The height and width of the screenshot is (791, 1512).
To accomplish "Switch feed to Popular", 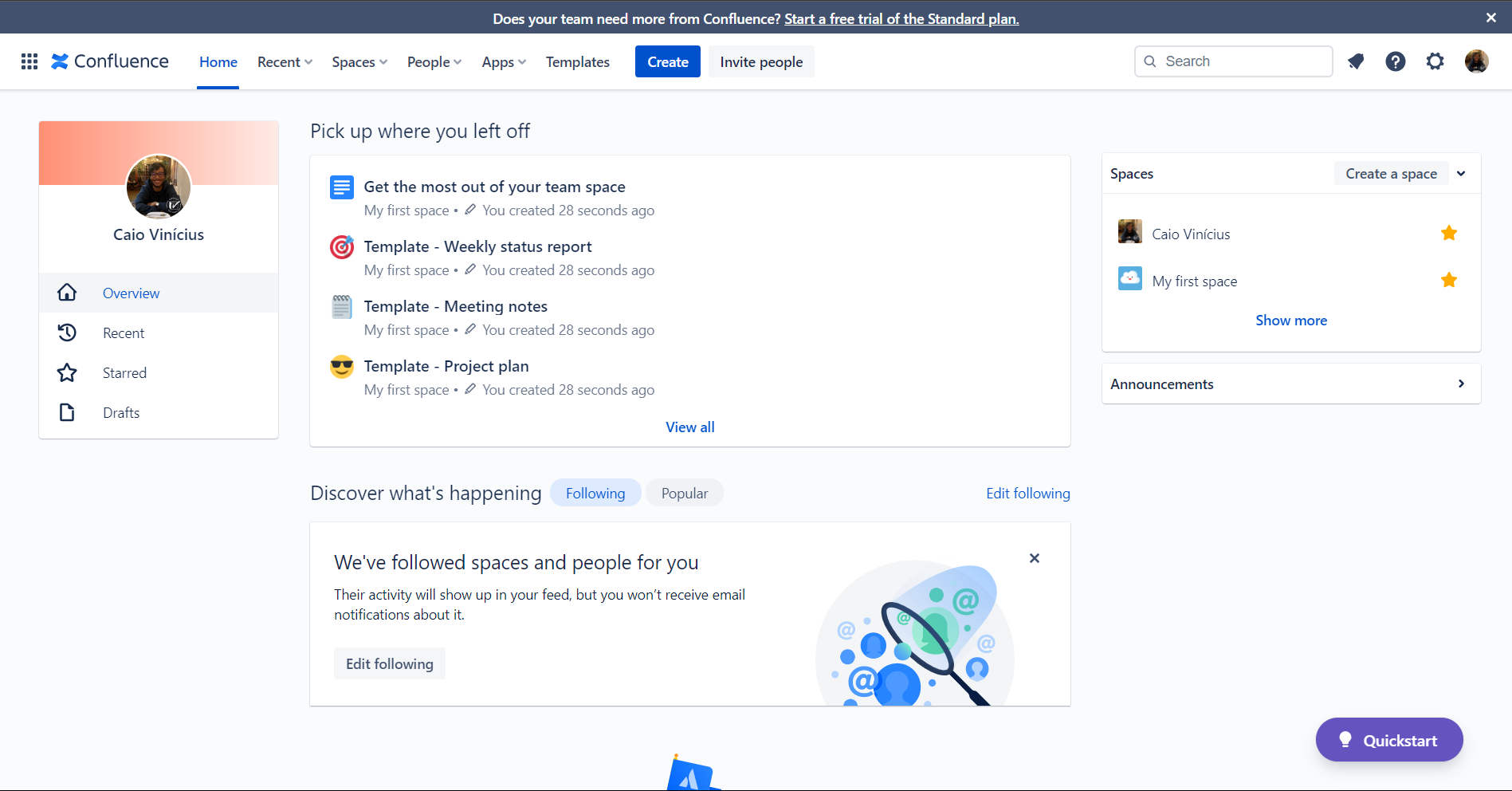I will 685,493.
